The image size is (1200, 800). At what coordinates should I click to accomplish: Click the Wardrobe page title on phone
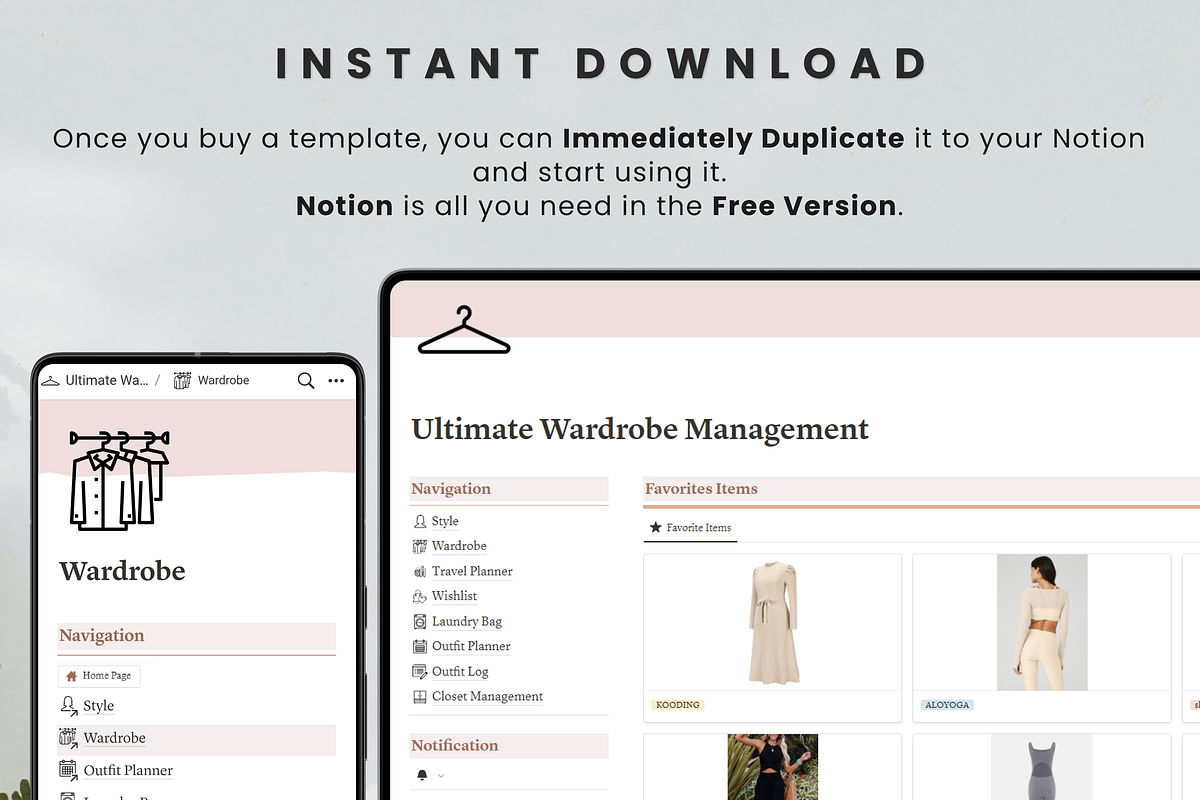tap(122, 571)
